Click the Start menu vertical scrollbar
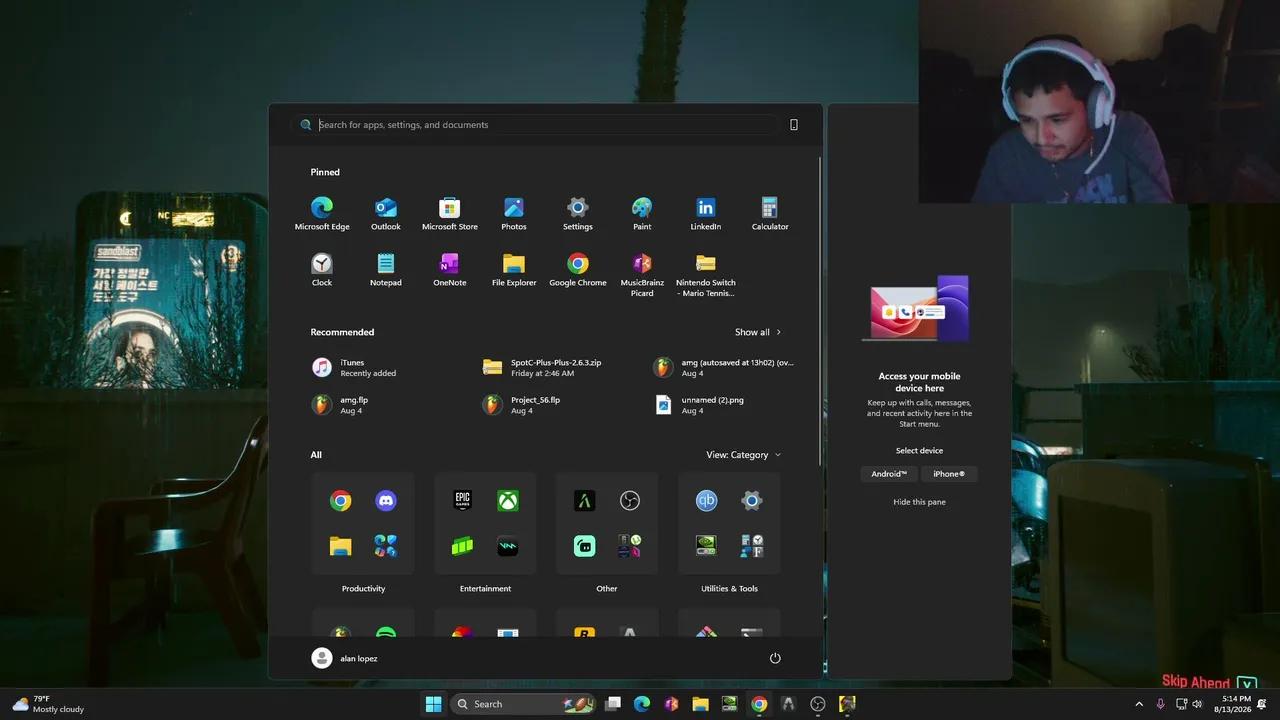The height and width of the screenshot is (720, 1280). pos(820,310)
